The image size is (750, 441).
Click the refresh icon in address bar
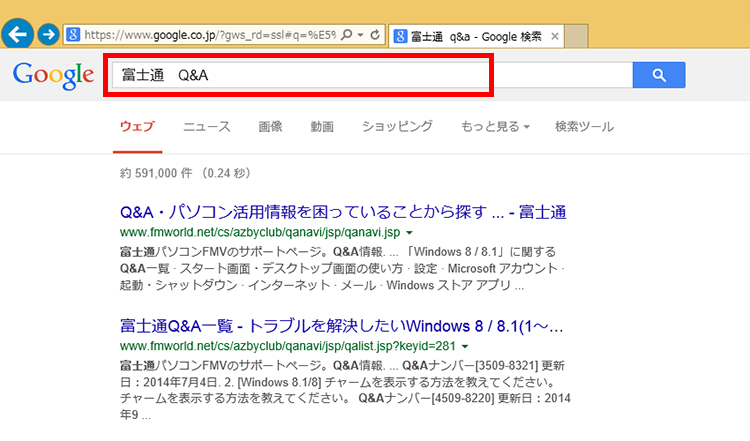375,35
